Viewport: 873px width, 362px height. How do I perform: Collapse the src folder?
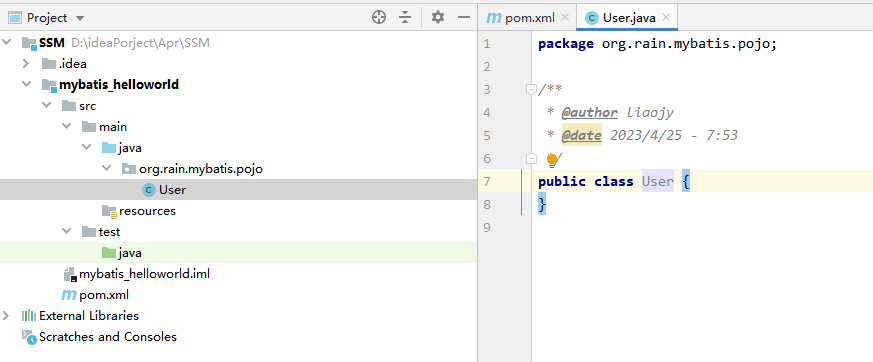point(46,106)
